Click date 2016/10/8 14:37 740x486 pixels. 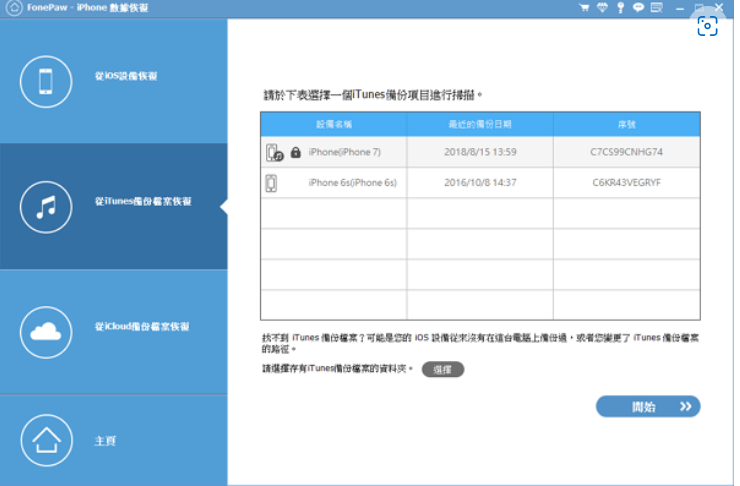pyautogui.click(x=480, y=183)
